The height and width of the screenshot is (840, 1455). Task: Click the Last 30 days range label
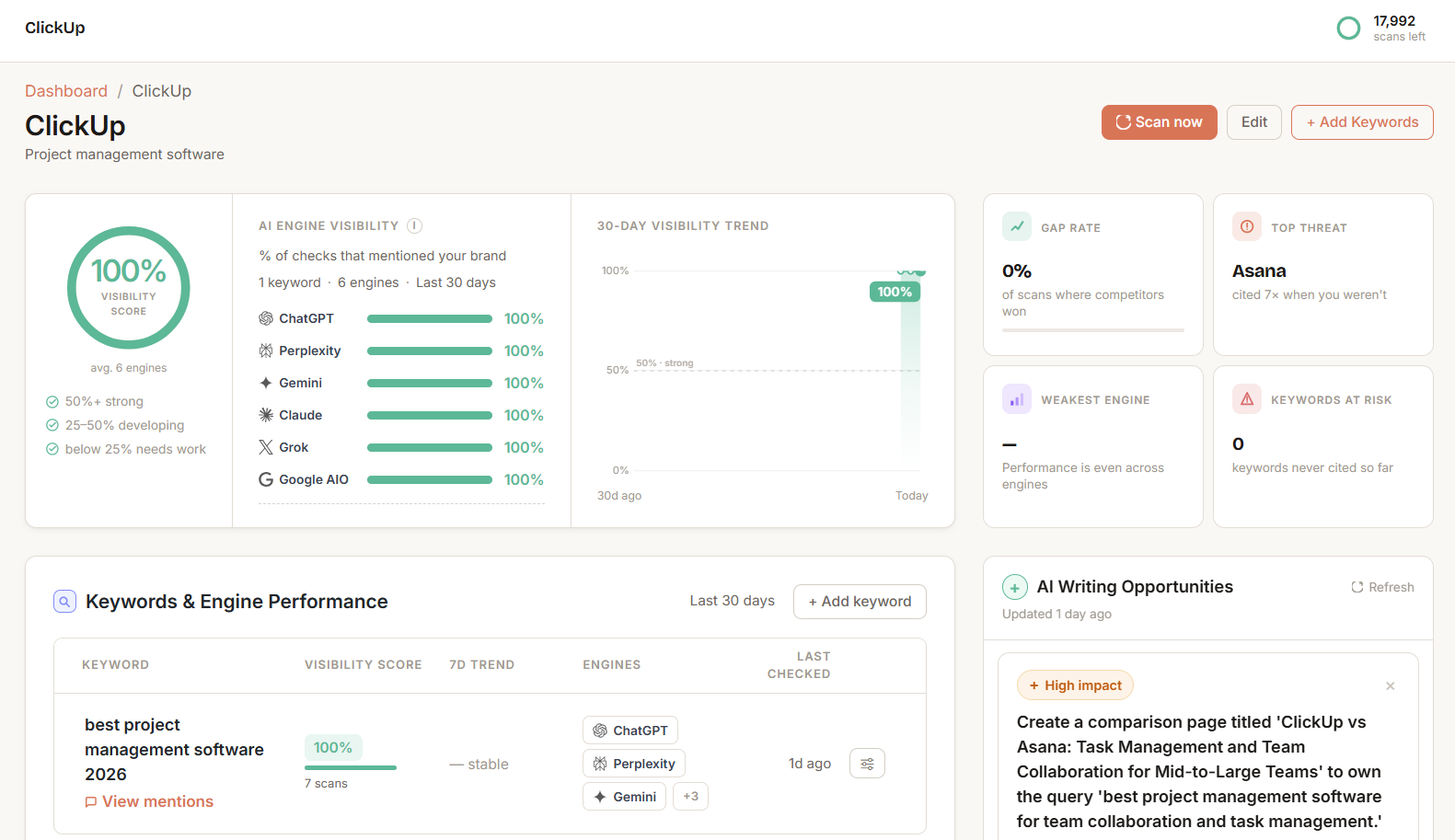[733, 601]
